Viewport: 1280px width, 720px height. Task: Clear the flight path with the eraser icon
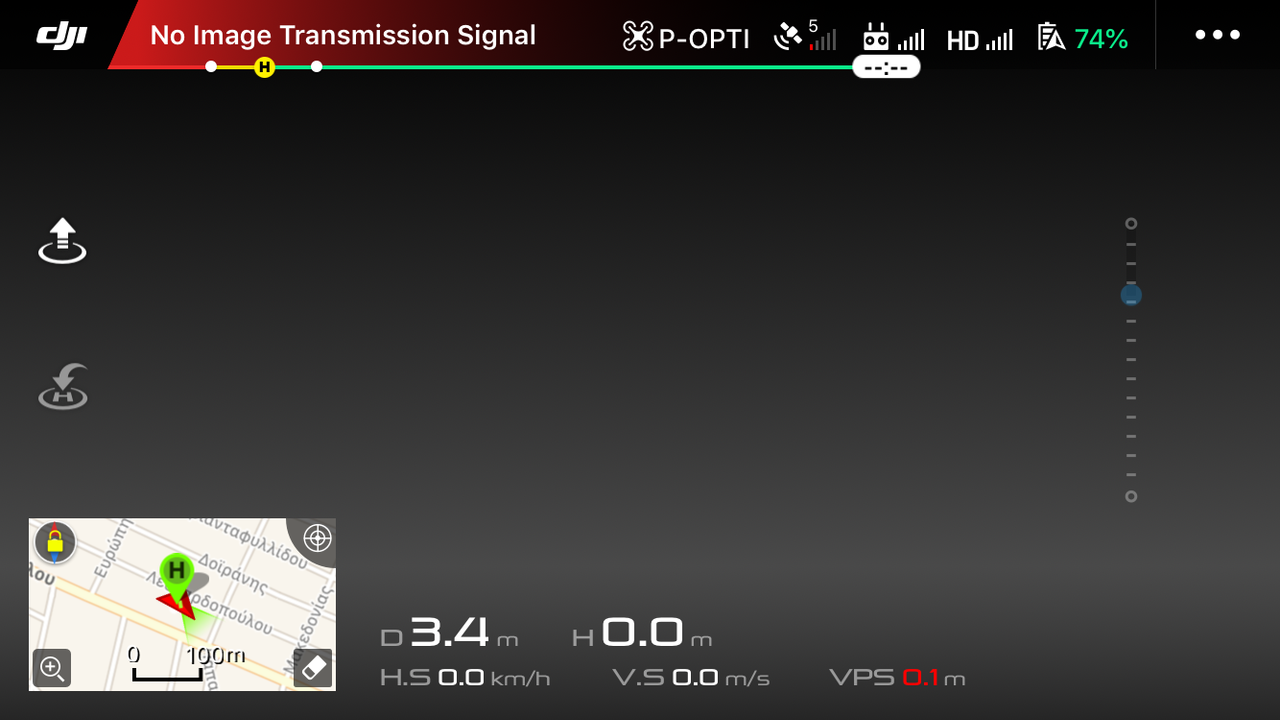[313, 668]
